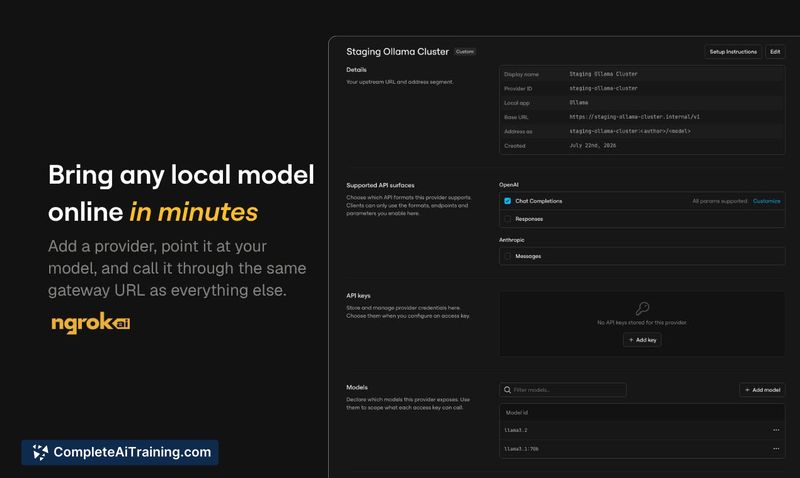Open the options menu for llama3.2
Image resolution: width=800 pixels, height=478 pixels.
776,430
